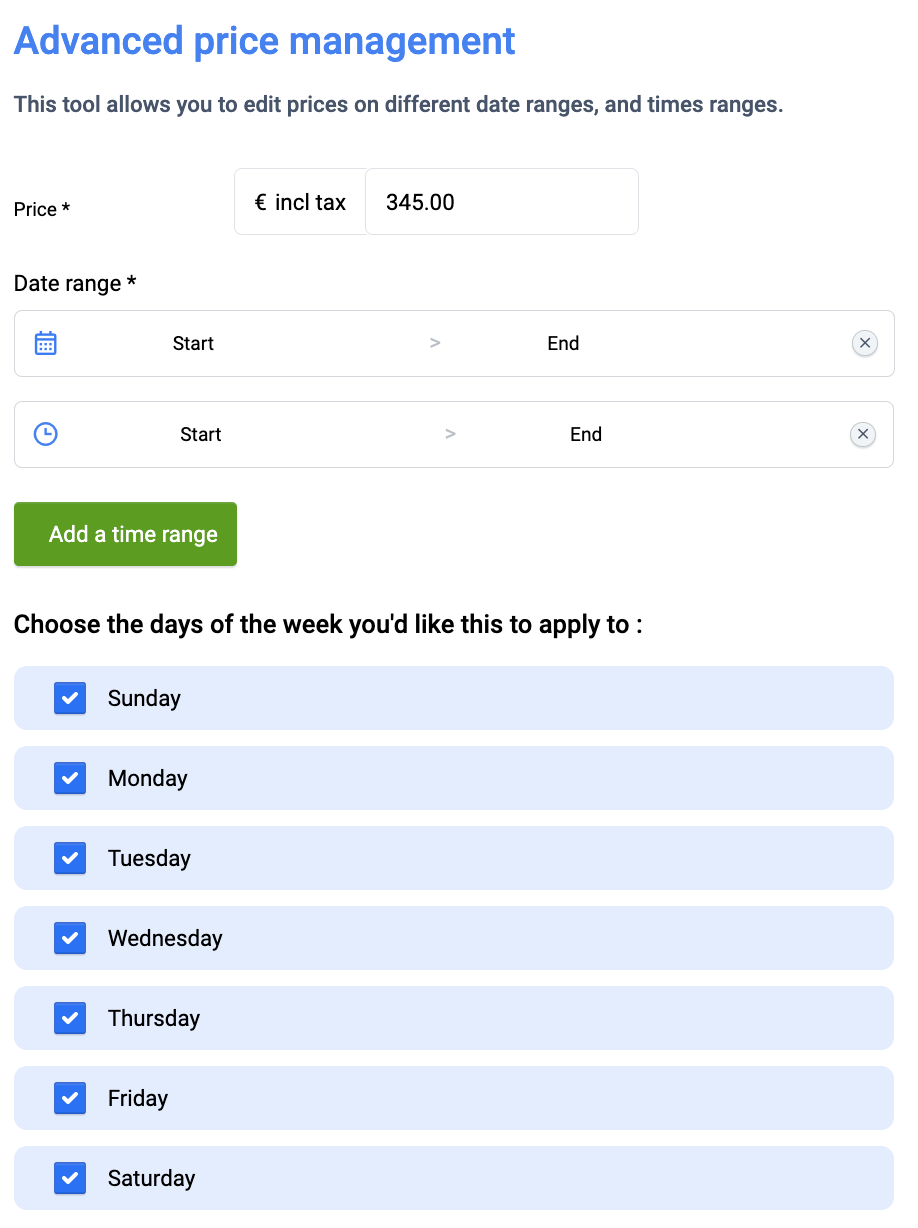Disable the Thursday checkbox

[70, 1018]
